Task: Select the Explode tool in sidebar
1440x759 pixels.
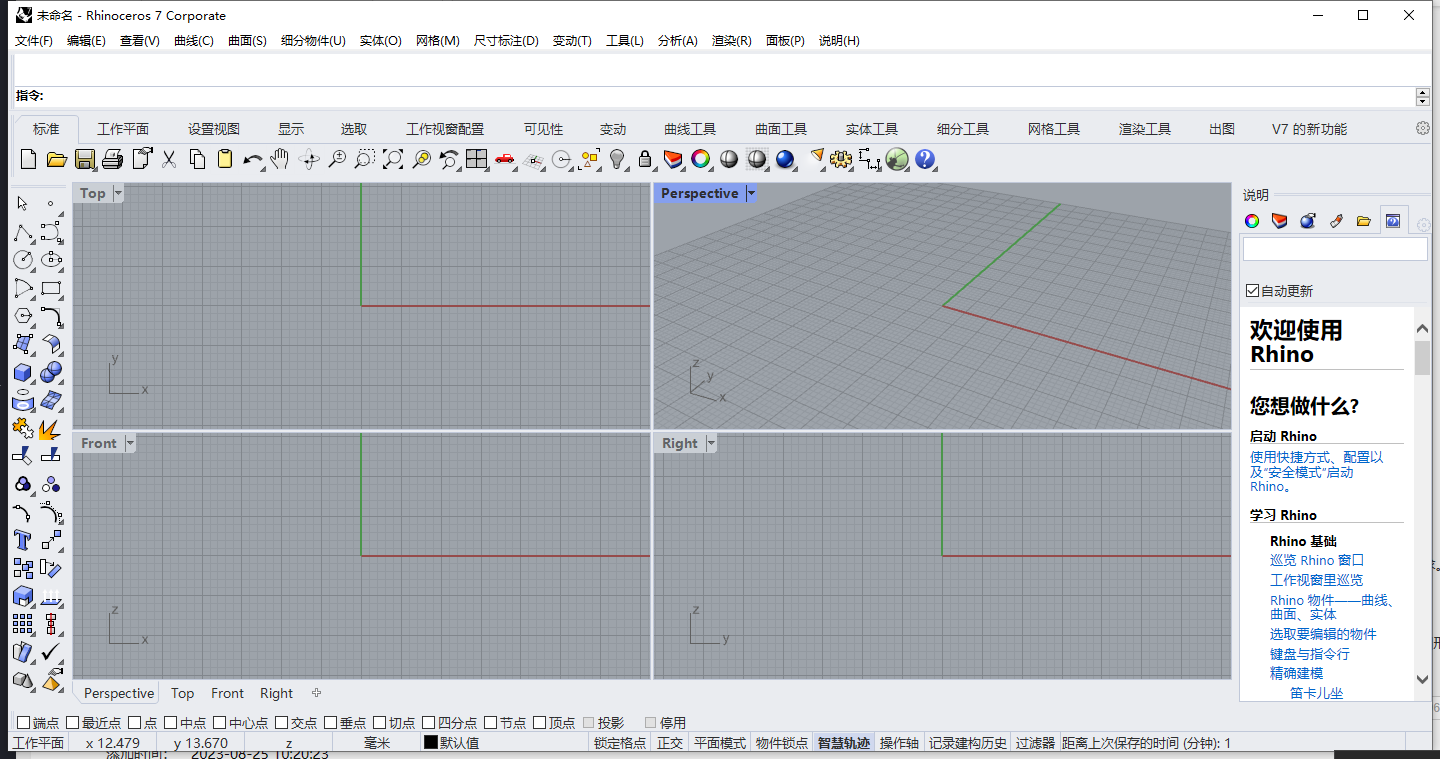Action: [x=51, y=428]
